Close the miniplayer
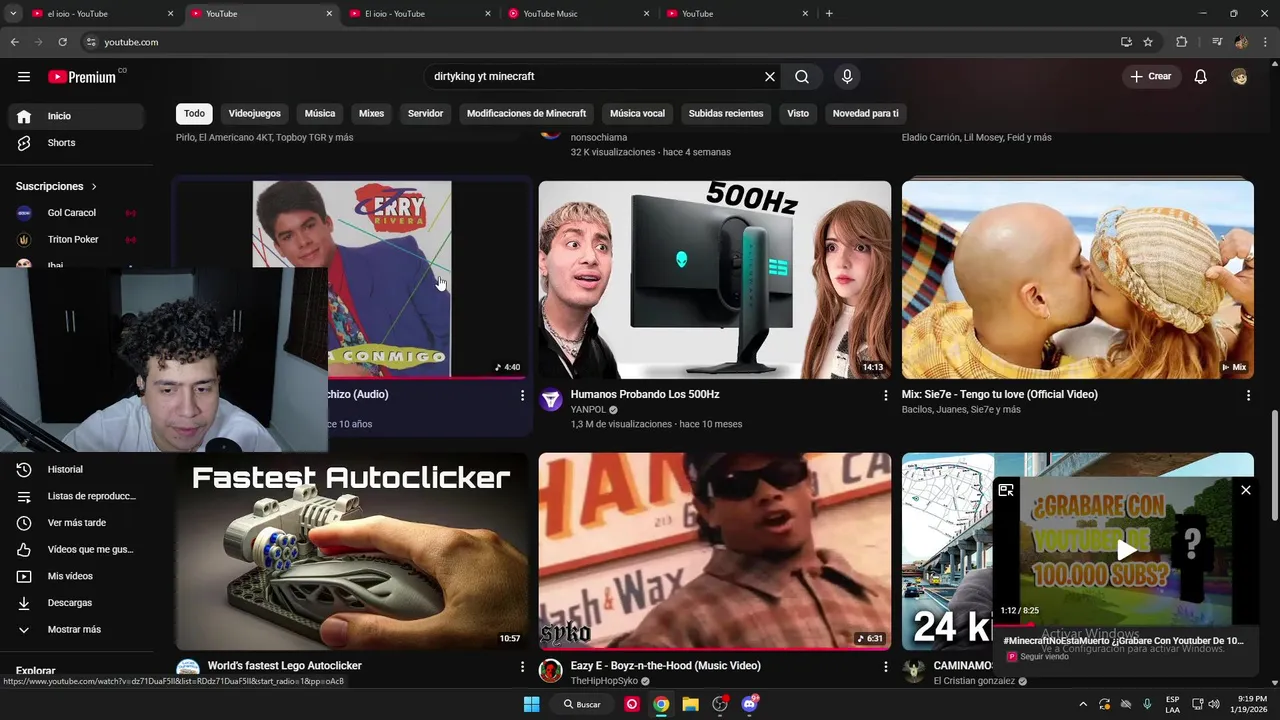Viewport: 1280px width, 720px height. (x=1246, y=490)
